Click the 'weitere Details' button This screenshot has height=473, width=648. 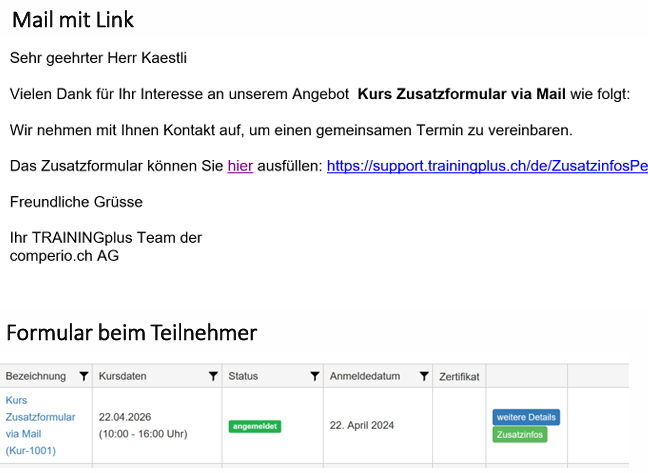526,417
